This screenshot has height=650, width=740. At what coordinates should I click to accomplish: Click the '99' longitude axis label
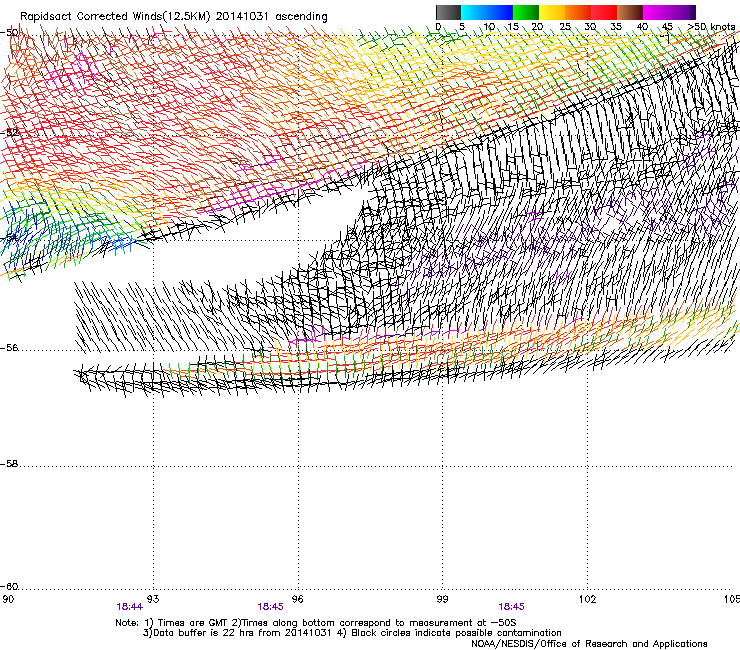(x=442, y=599)
